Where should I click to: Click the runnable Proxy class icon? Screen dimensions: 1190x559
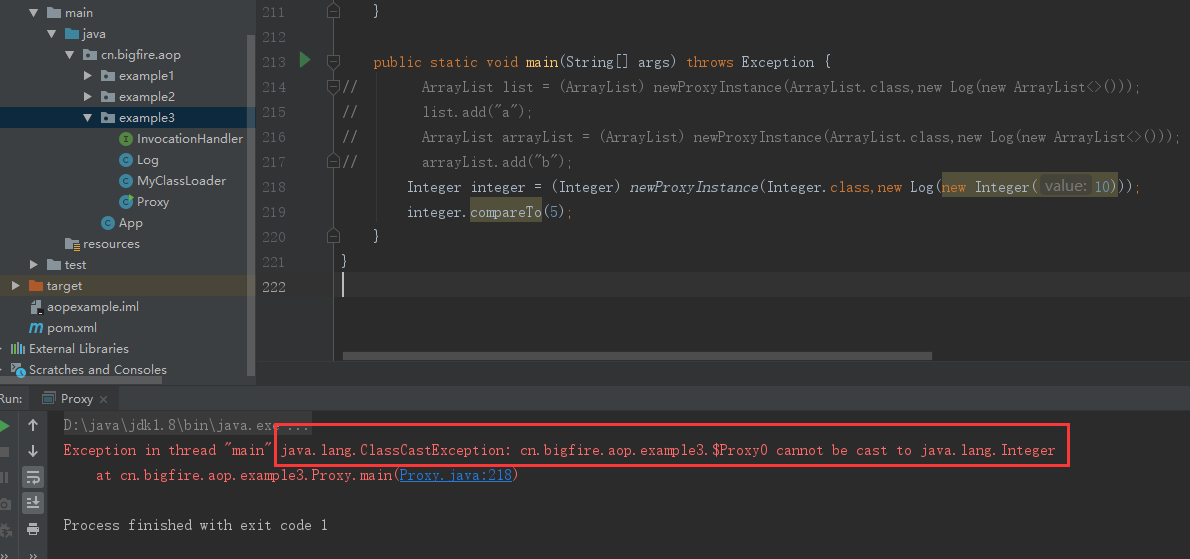click(126, 202)
